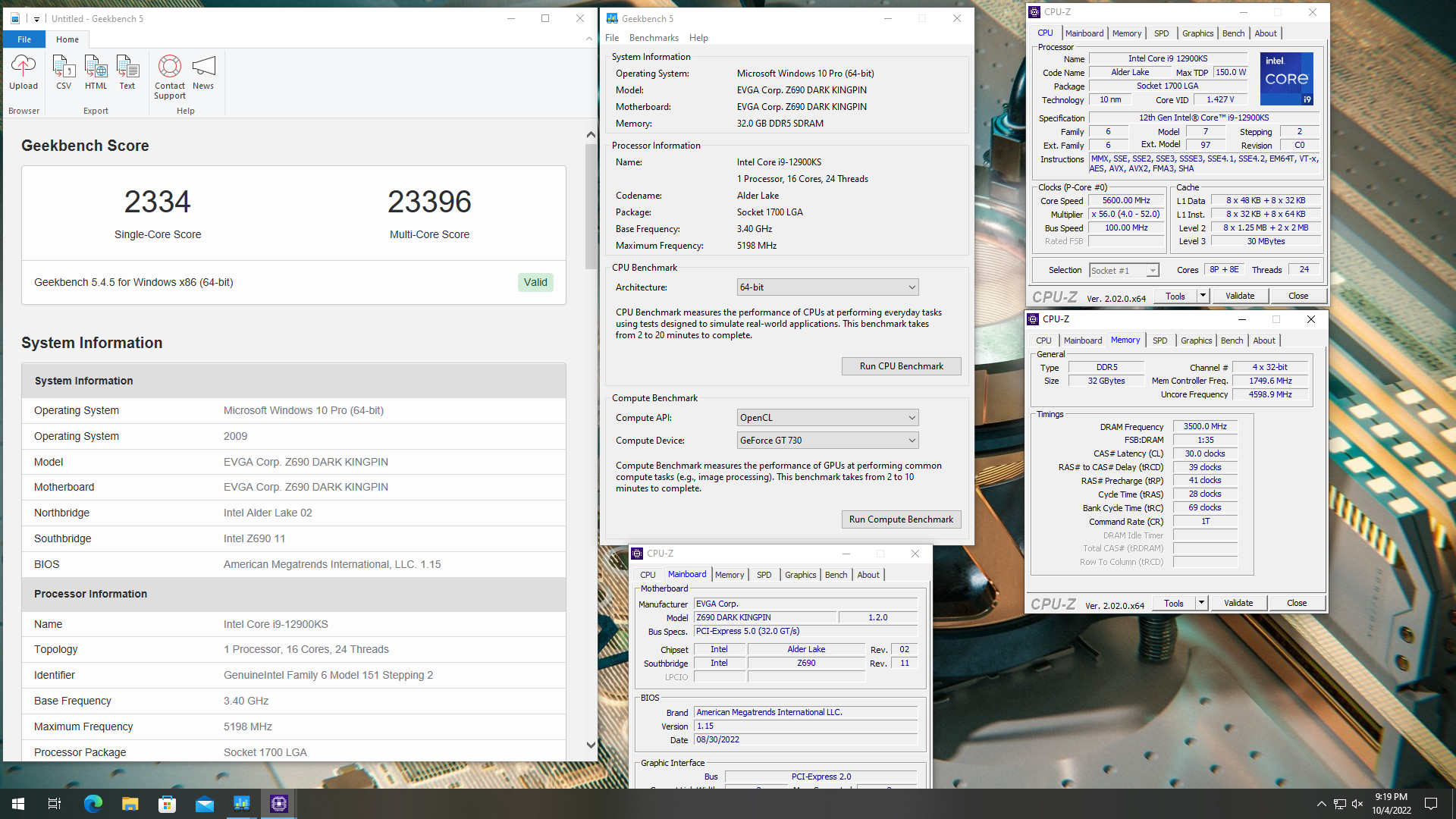Image resolution: width=1456 pixels, height=819 pixels.
Task: Click scroll down arrow of Geekbench results
Action: point(591,745)
